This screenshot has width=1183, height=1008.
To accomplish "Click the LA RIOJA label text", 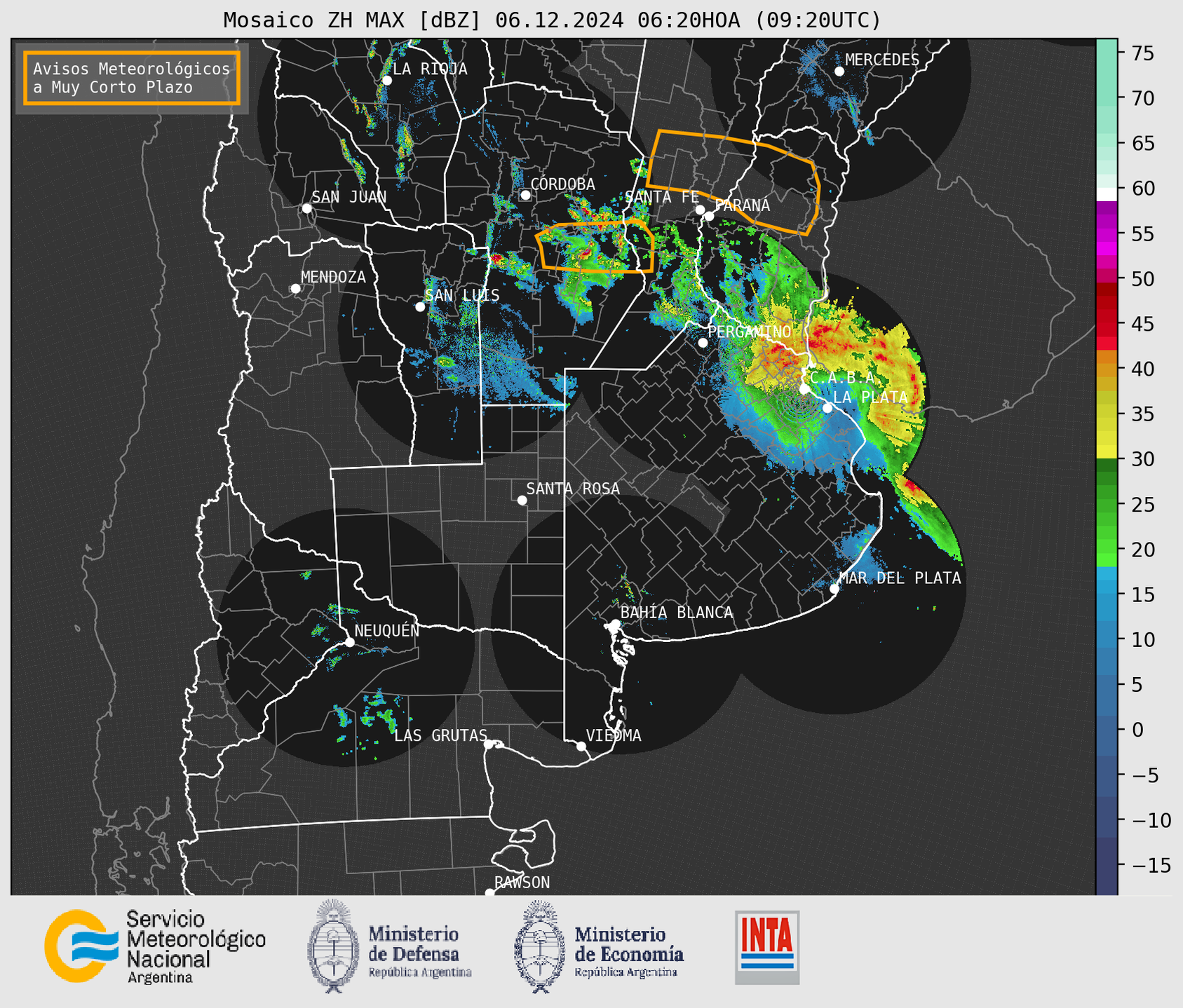I will coord(430,69).
